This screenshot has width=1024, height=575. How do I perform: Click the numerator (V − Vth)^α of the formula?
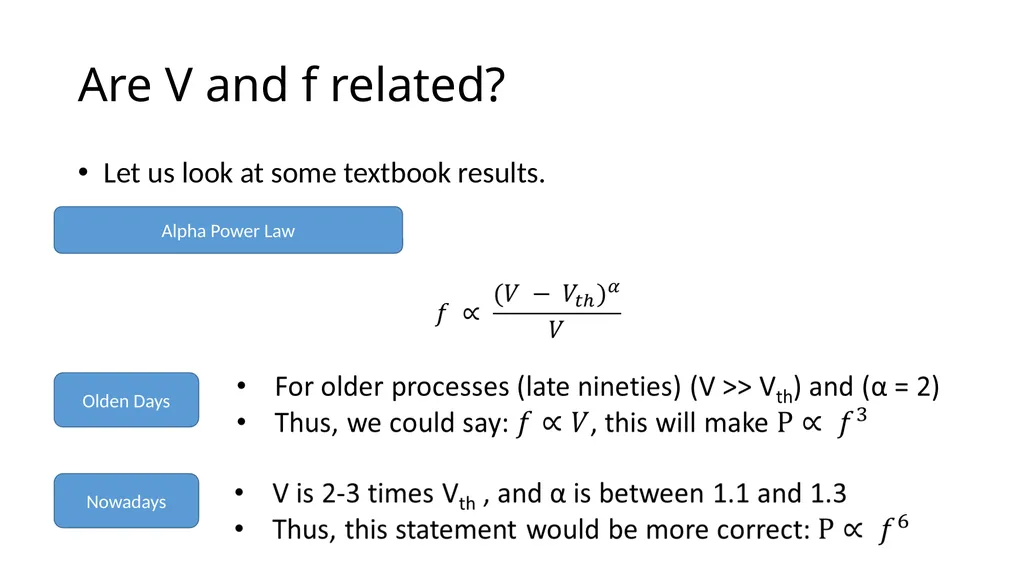(556, 295)
